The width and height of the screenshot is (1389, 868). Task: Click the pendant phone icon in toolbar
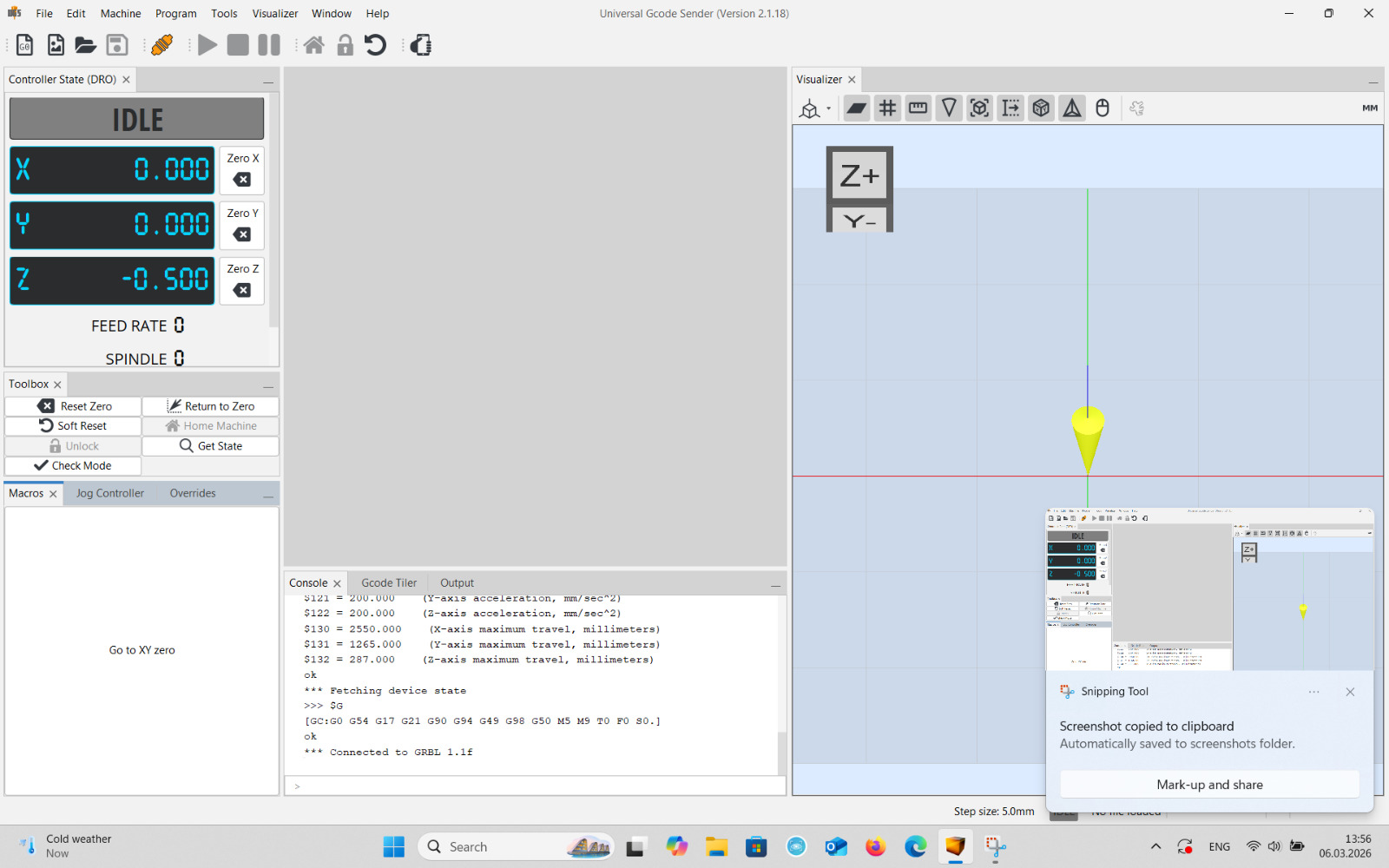click(421, 45)
